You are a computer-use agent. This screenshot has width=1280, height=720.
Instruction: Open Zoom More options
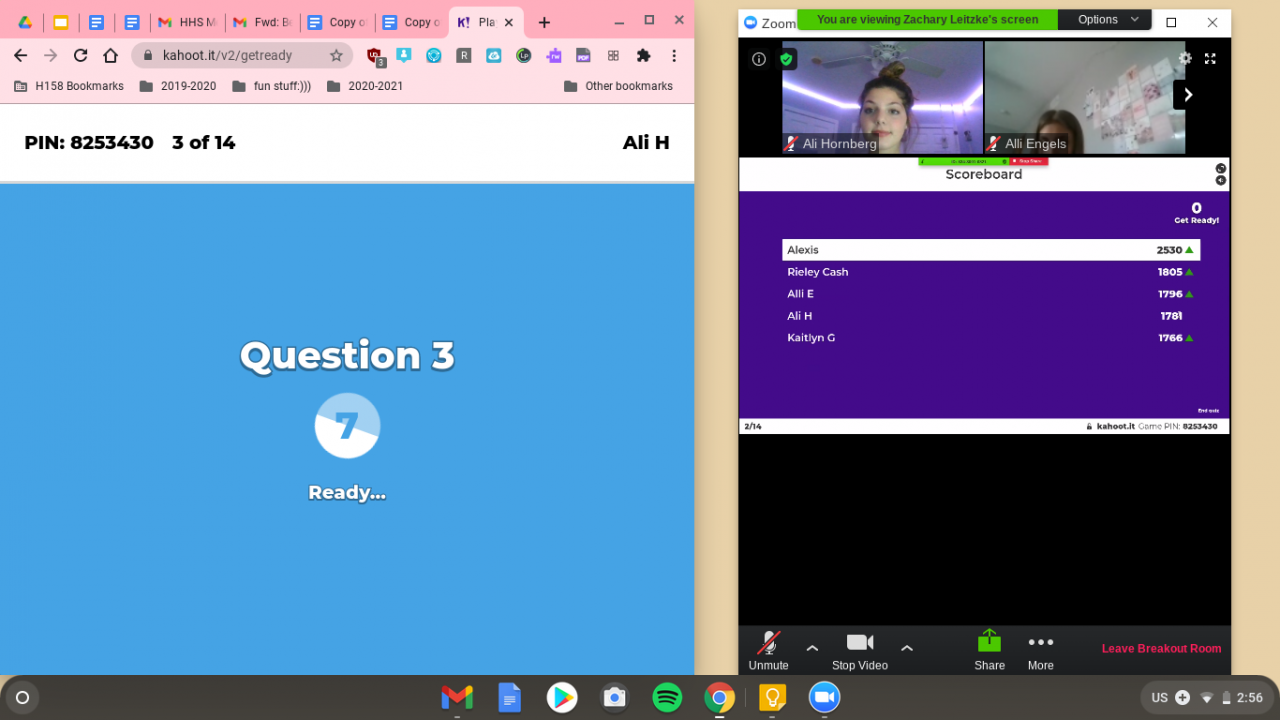tap(1041, 650)
